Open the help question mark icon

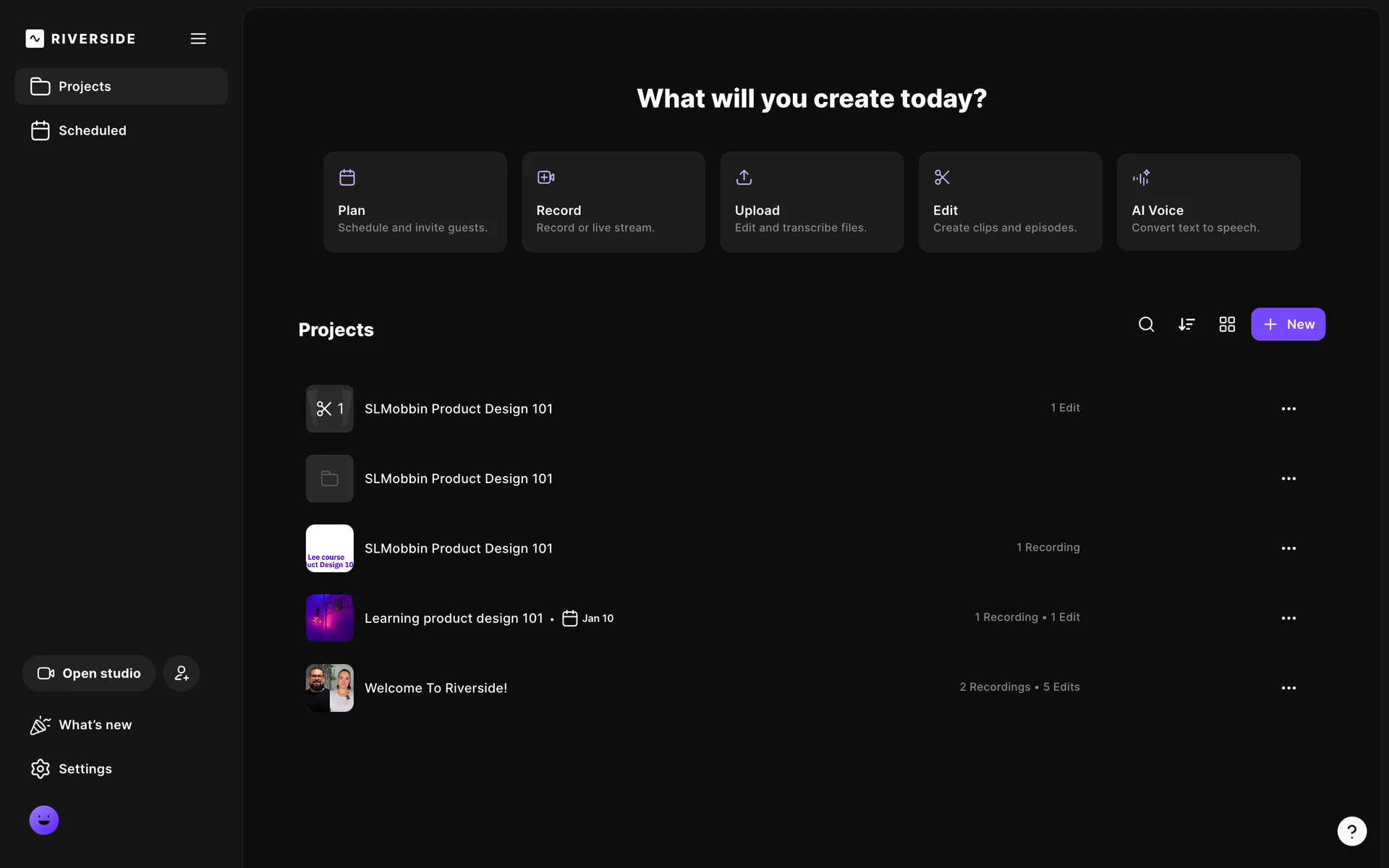tap(1351, 831)
